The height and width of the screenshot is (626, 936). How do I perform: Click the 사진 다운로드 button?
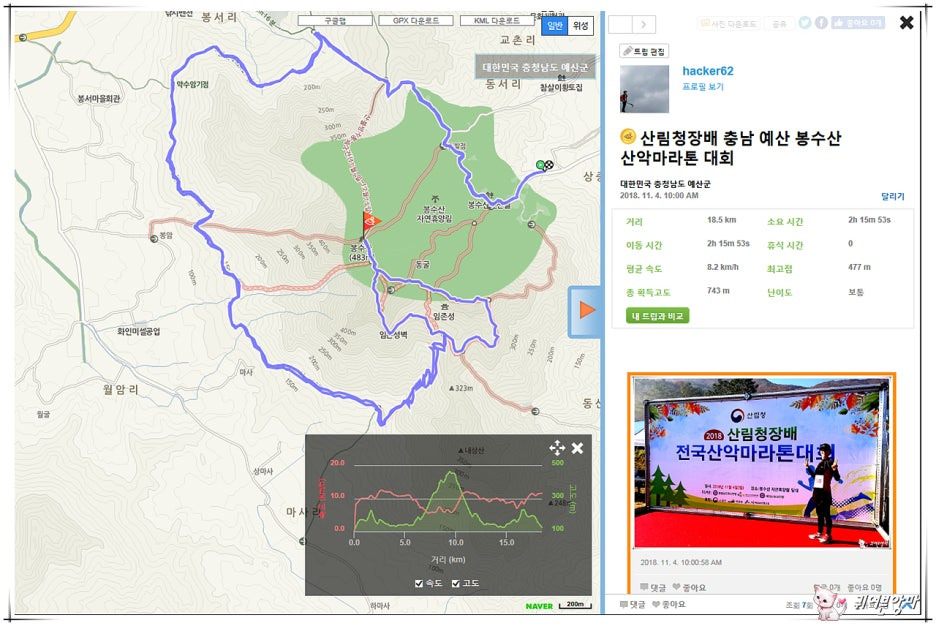point(728,23)
